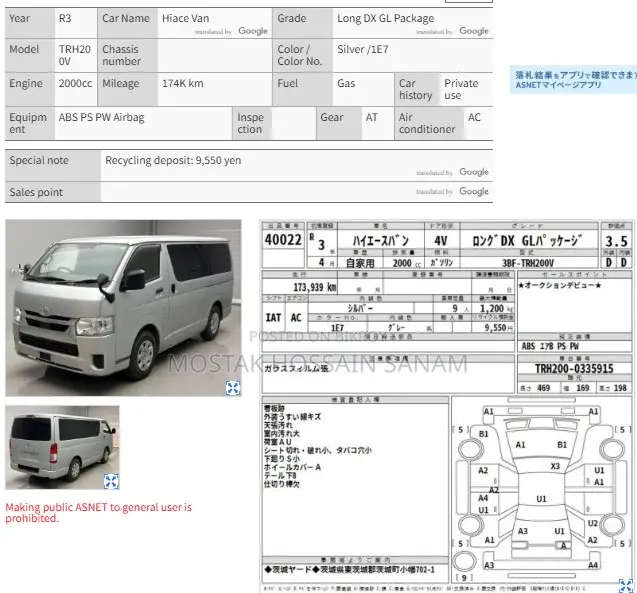This screenshot has height=593, width=637.
Task: Select the 'Silver /1E7' color value
Action: tap(363, 49)
